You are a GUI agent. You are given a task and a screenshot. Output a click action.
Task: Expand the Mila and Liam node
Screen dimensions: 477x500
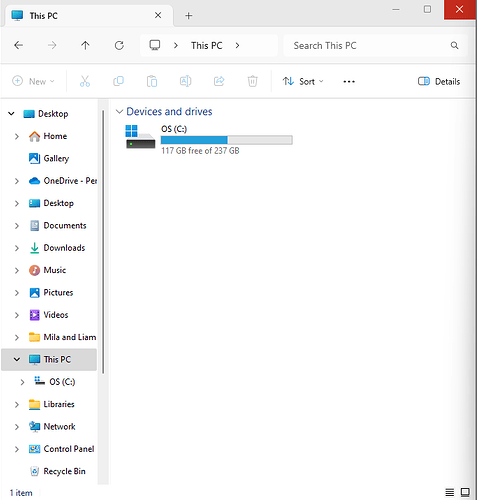(17, 337)
